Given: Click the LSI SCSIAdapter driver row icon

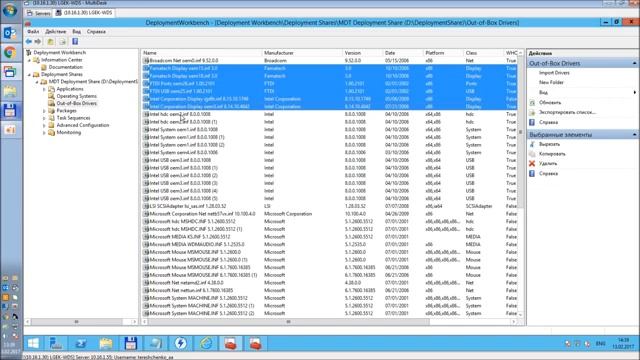Looking at the screenshot, I should (146, 206).
